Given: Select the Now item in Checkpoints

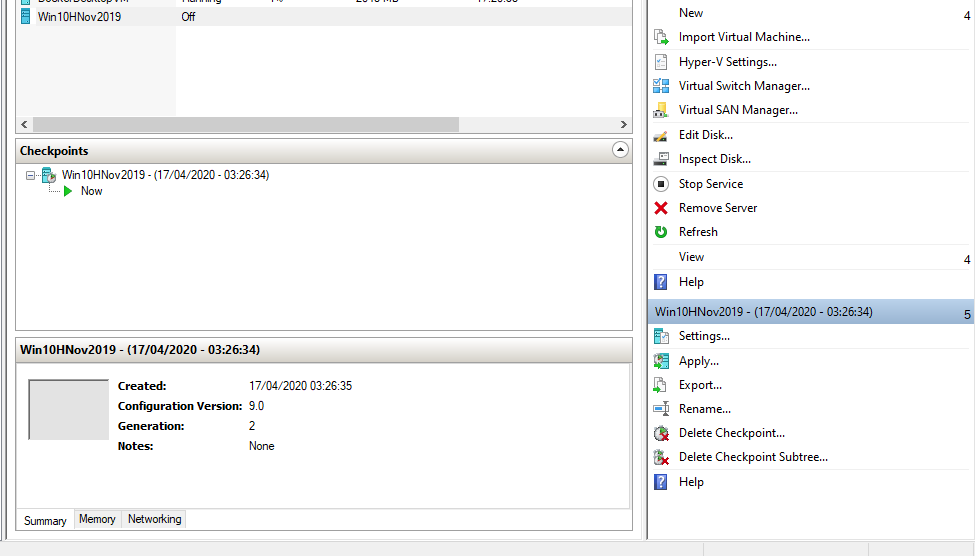Looking at the screenshot, I should pos(91,191).
